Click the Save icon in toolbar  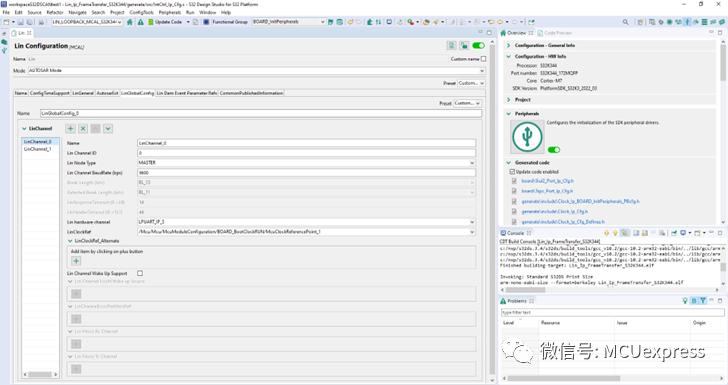(x=20, y=22)
